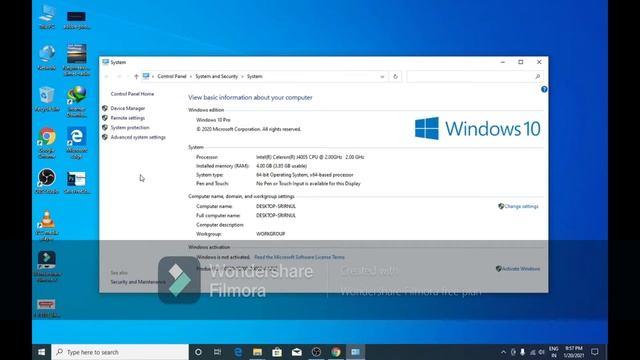640x360 pixels.
Task: Click the Control Panel breadcrumb
Action: [x=172, y=76]
